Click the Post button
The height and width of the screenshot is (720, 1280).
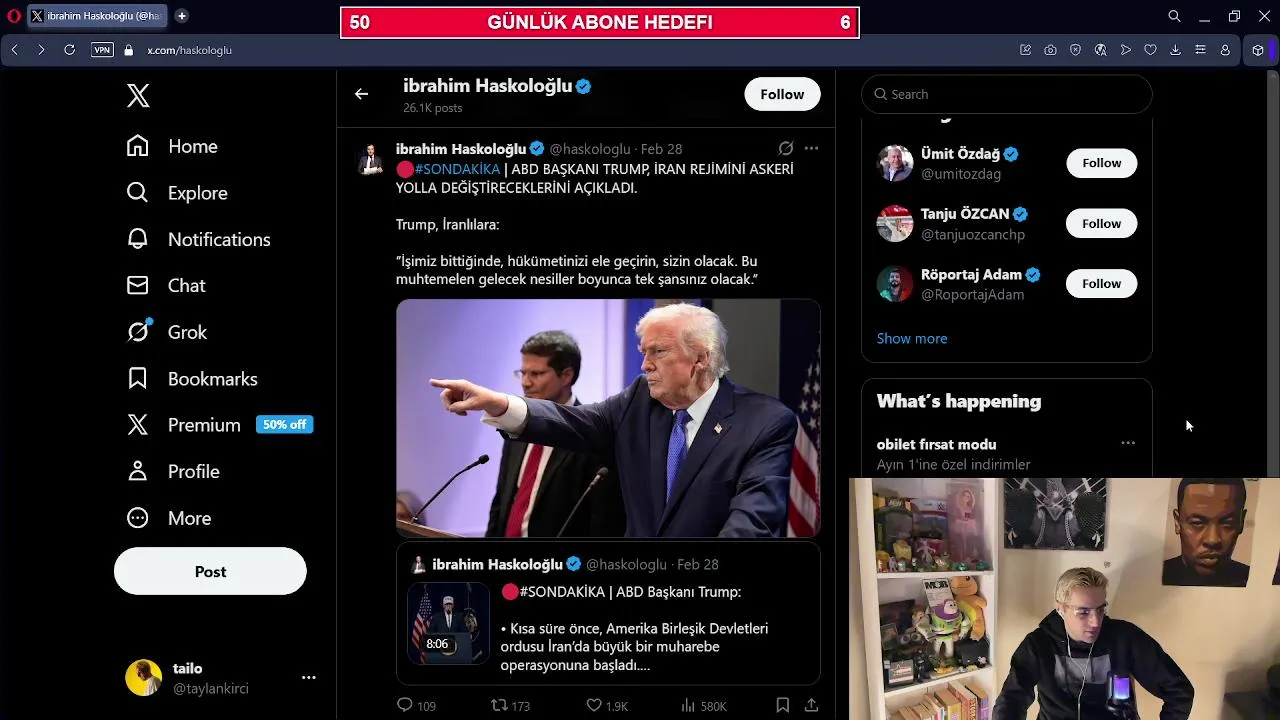(x=210, y=571)
